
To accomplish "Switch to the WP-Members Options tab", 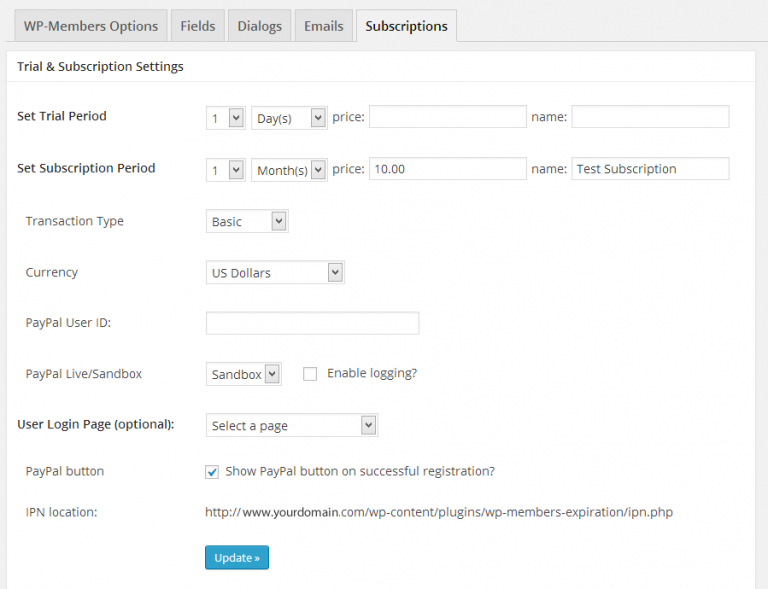I will coord(91,26).
